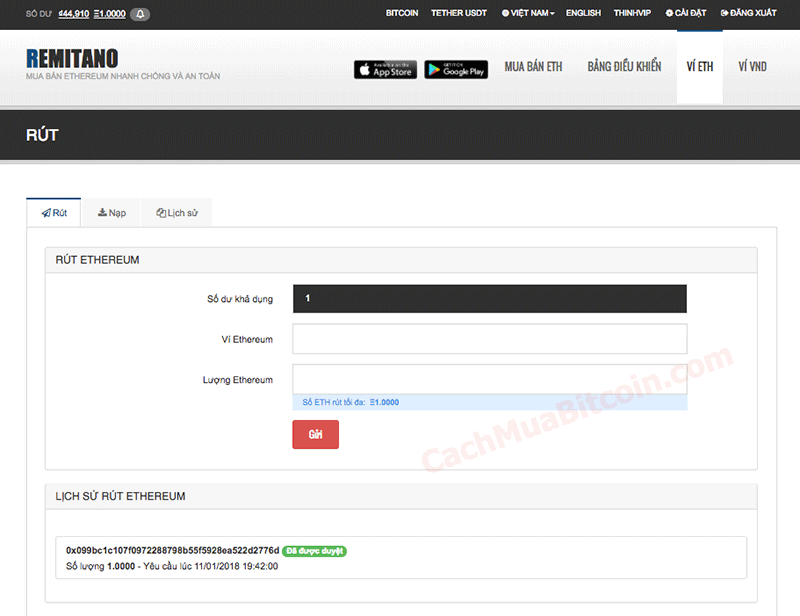The height and width of the screenshot is (616, 800).
Task: Click the max withdrawal amount Ξ1.0000
Action: click(384, 402)
